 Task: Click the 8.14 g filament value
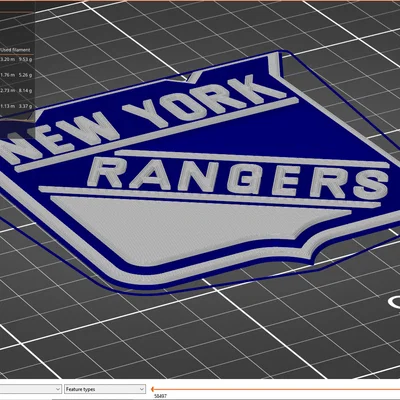click(x=26, y=90)
